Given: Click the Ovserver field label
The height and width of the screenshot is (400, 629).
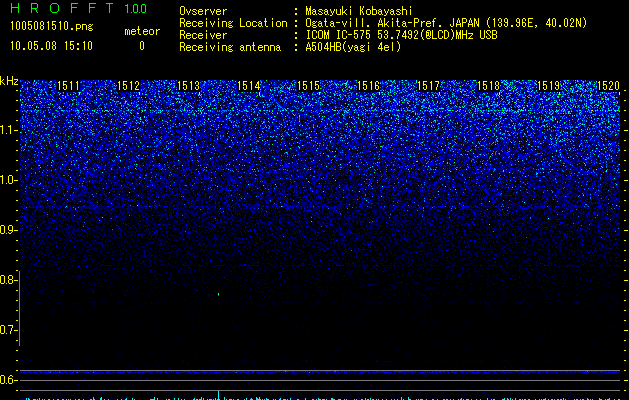Looking at the screenshot, I should 203,11.
